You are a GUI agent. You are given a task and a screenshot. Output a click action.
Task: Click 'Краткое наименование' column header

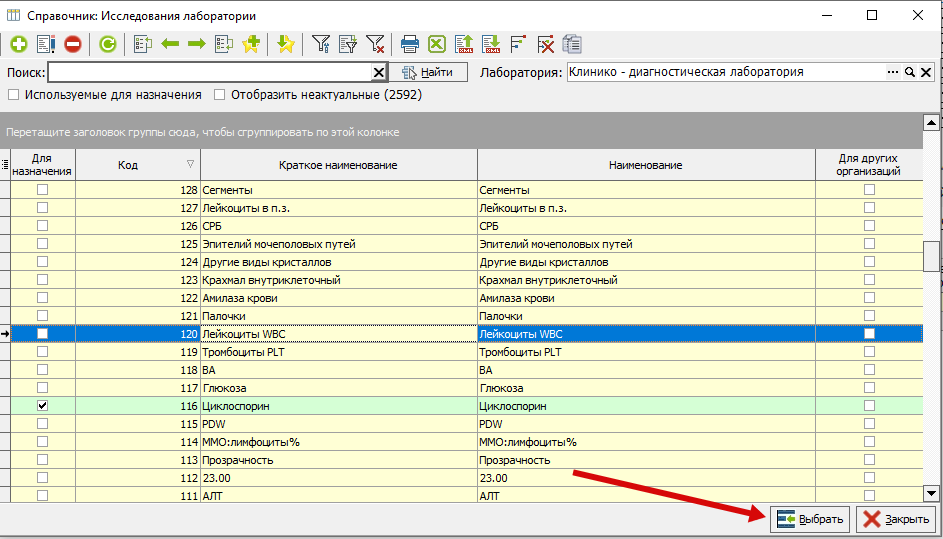click(339, 165)
